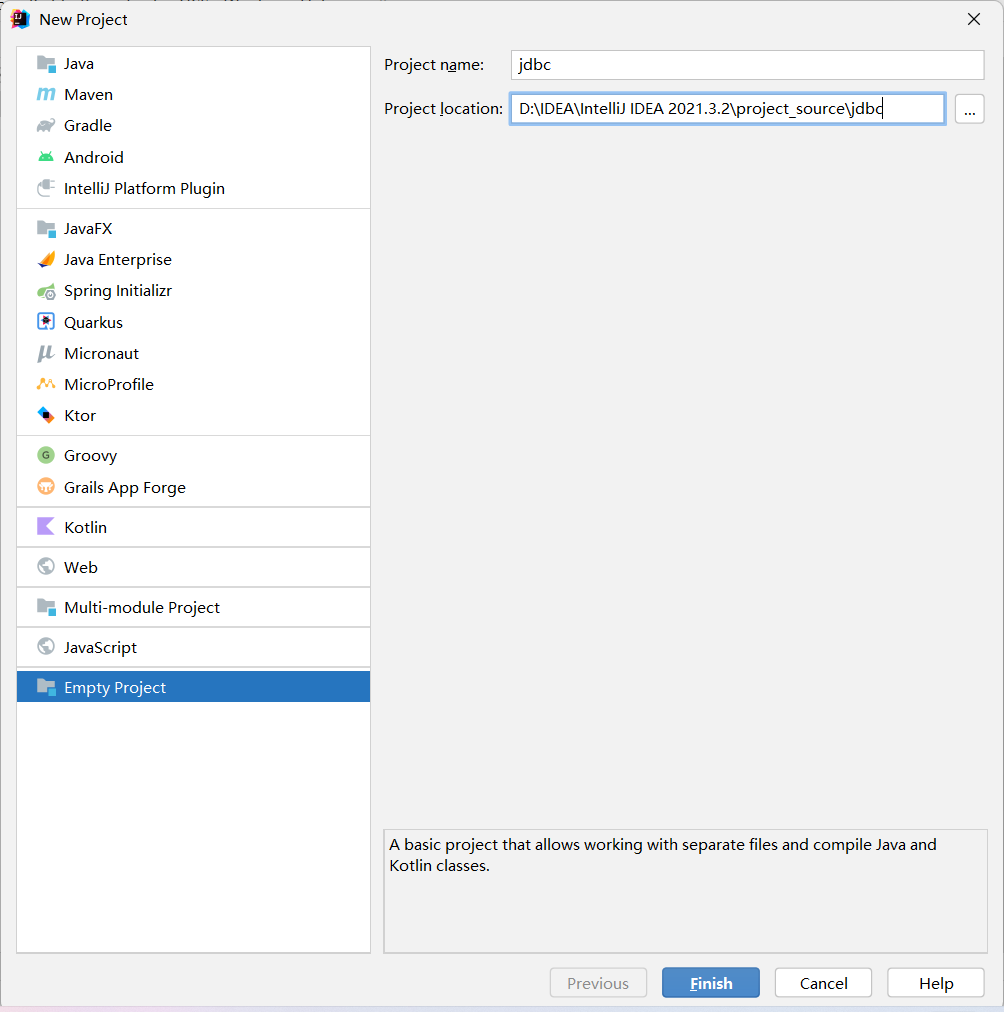Close the New Project dialog window
Viewport: 1004px width, 1012px height.
tap(974, 19)
